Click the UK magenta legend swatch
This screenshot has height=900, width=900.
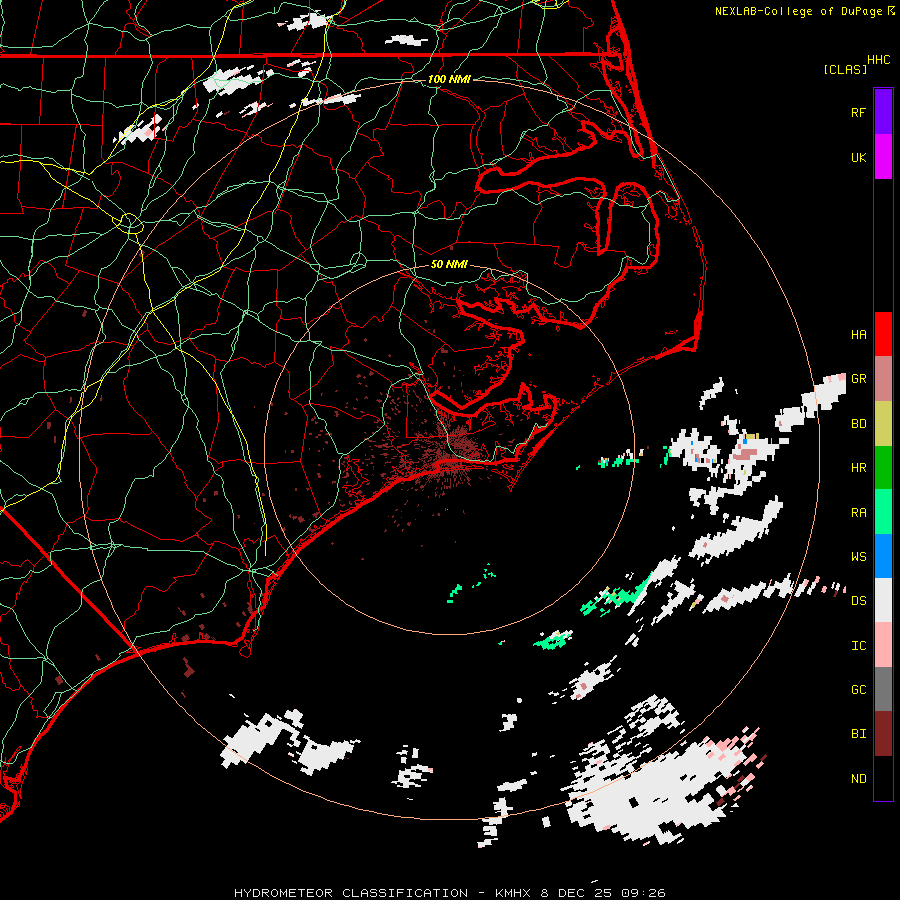[x=883, y=157]
